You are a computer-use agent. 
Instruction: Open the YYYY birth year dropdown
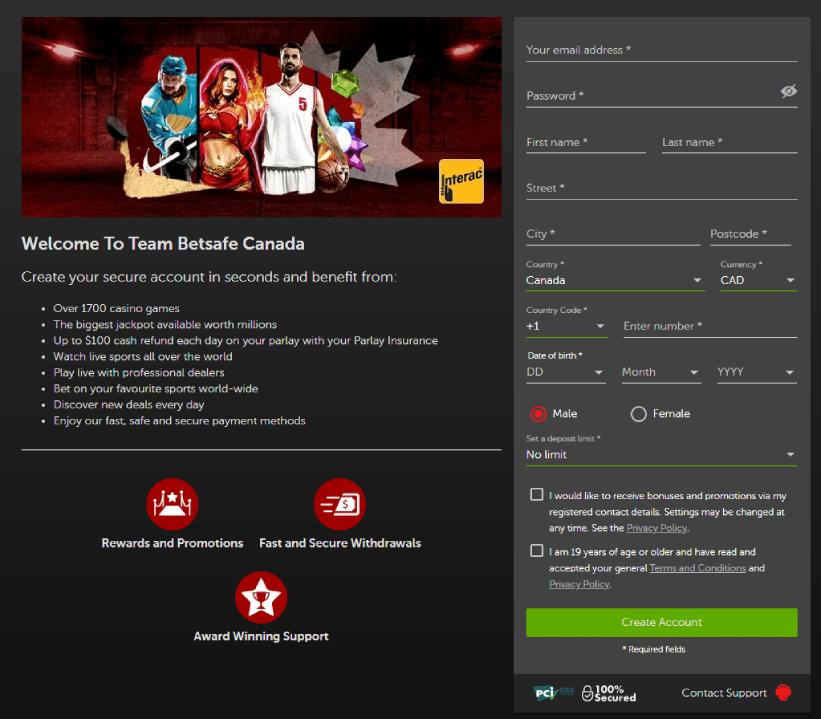(757, 372)
